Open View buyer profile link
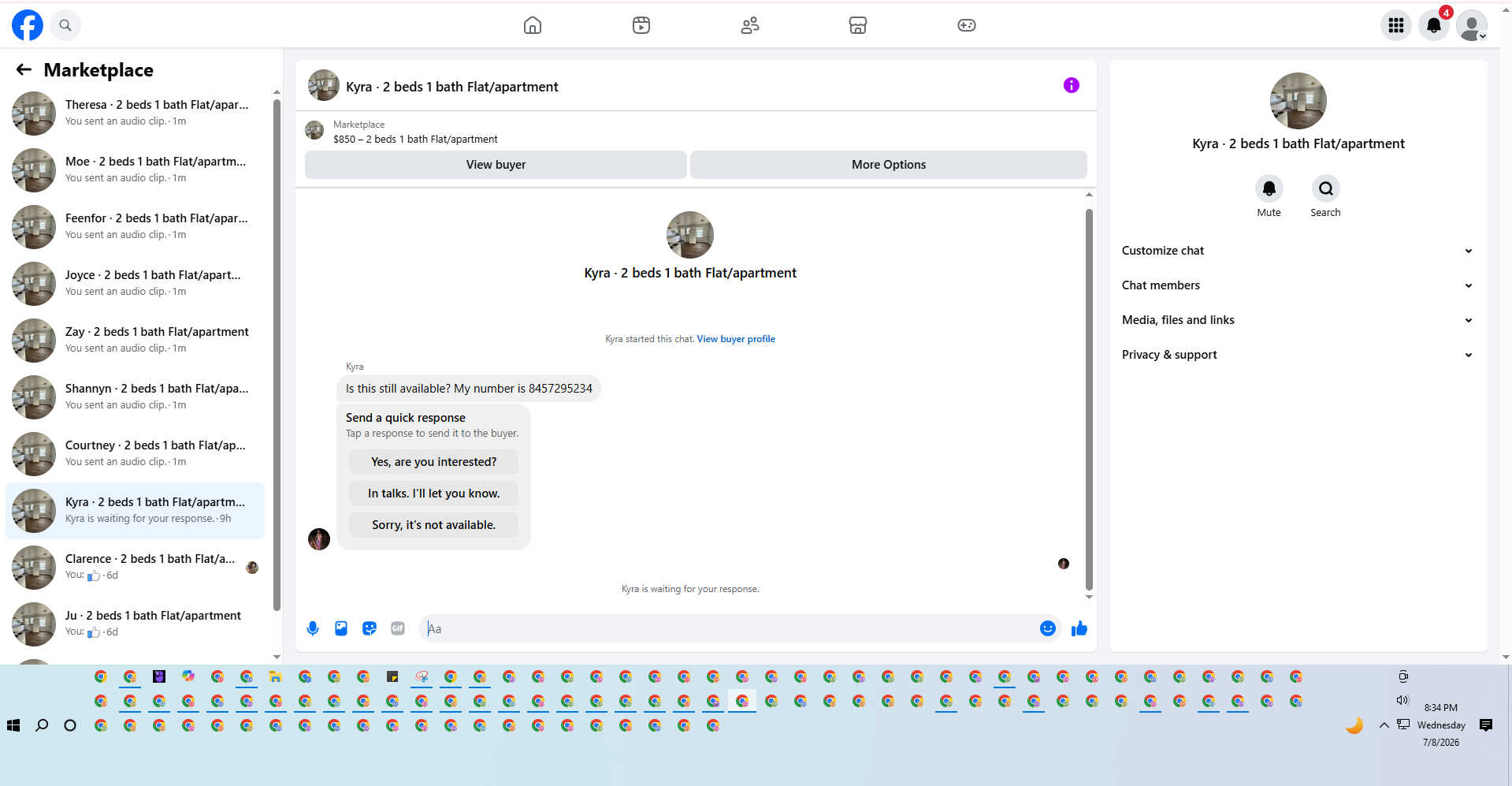1512x786 pixels. pyautogui.click(x=736, y=339)
